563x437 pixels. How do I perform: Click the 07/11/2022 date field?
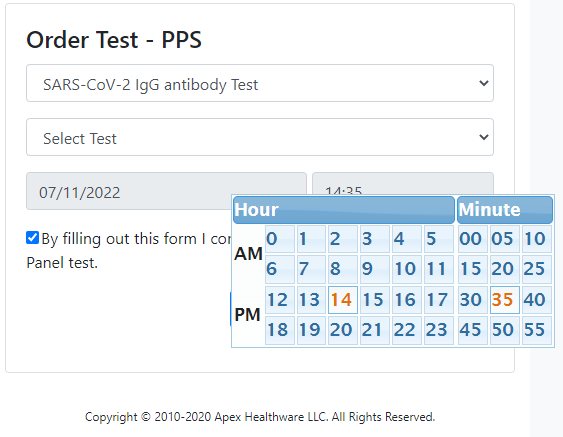click(166, 191)
